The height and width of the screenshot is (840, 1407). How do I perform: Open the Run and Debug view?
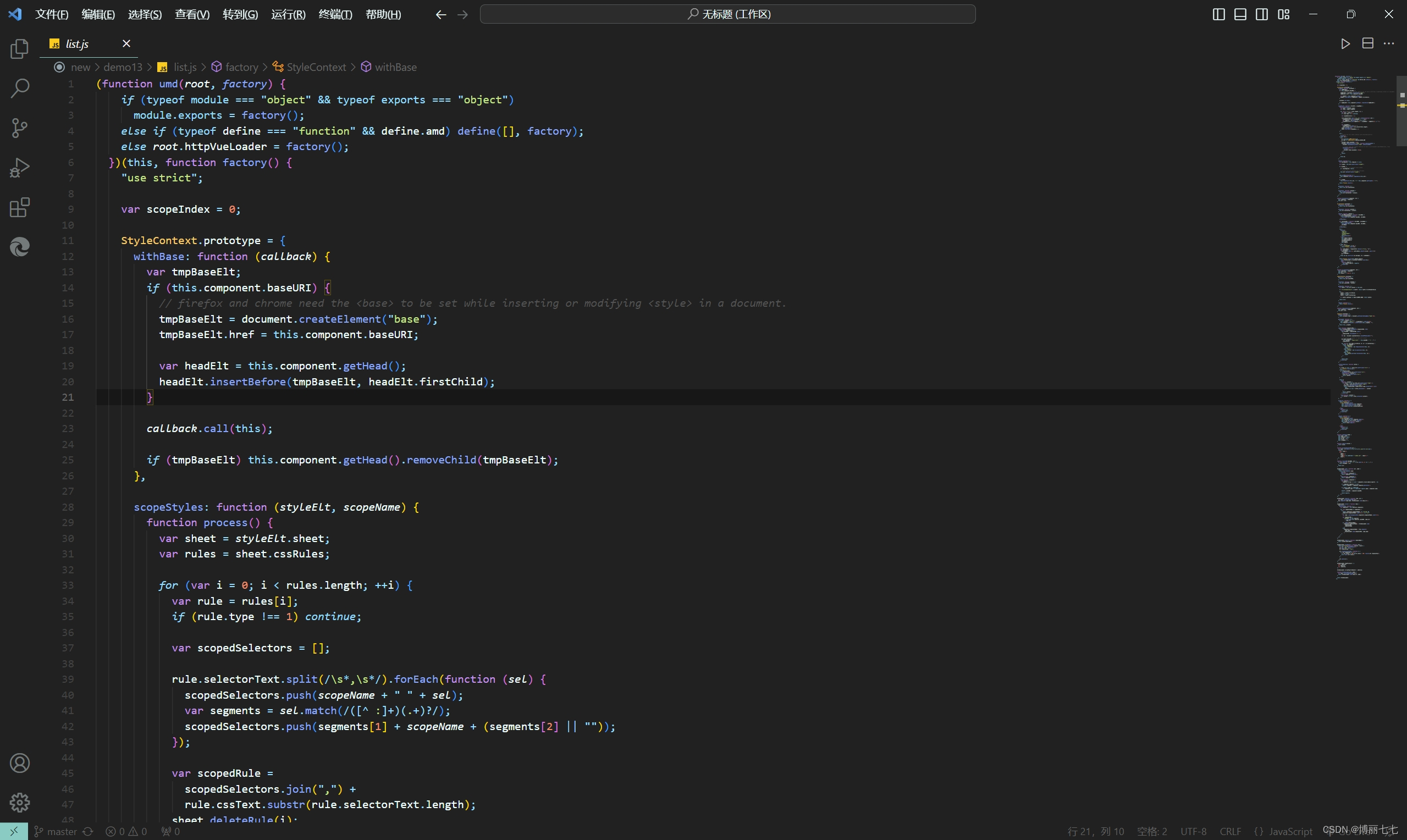click(19, 168)
